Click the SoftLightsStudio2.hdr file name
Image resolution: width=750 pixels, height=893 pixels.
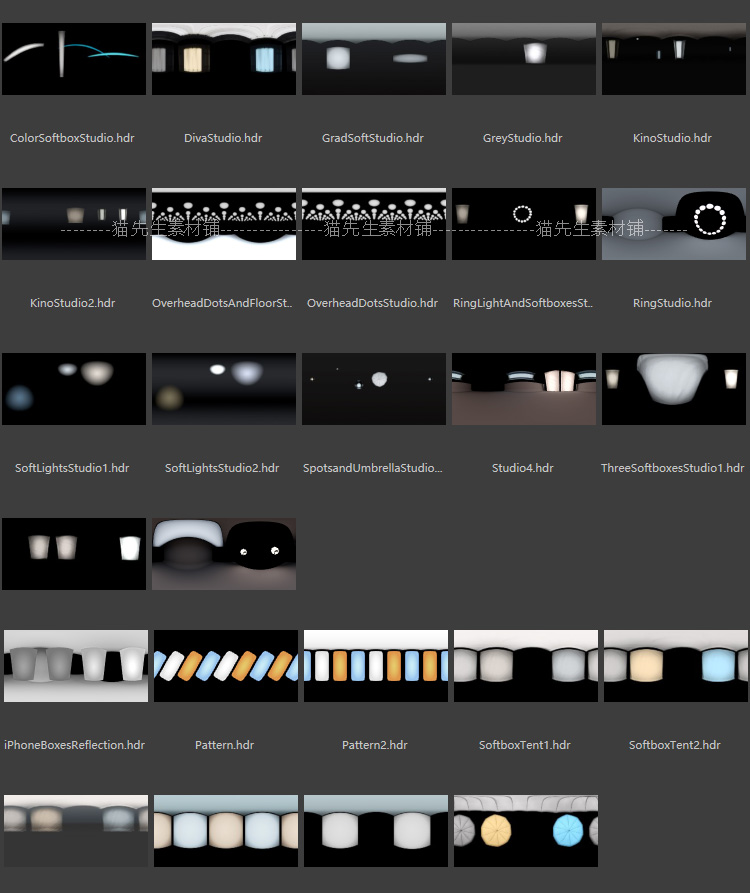[222, 468]
